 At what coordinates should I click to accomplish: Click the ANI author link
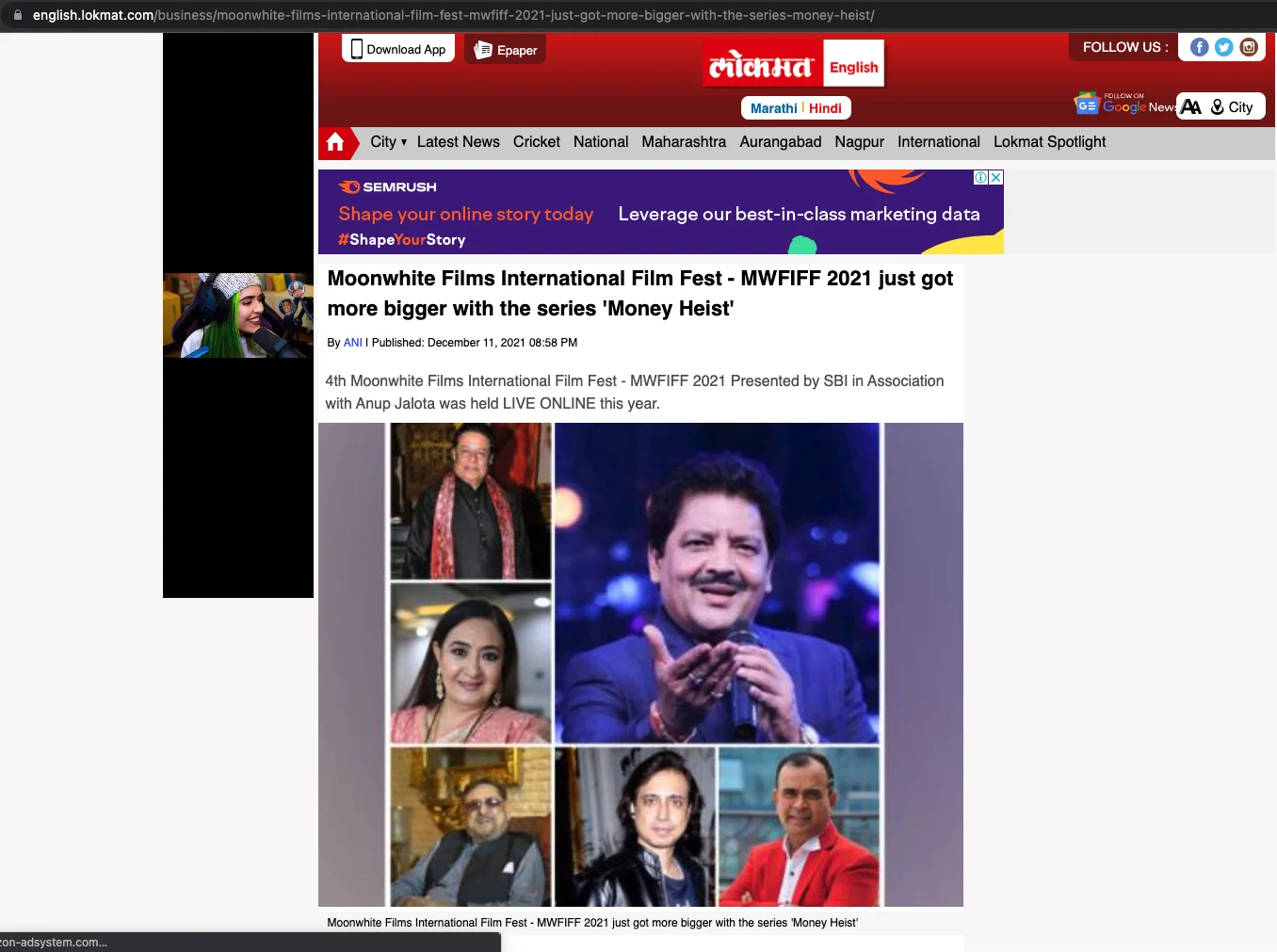[353, 343]
